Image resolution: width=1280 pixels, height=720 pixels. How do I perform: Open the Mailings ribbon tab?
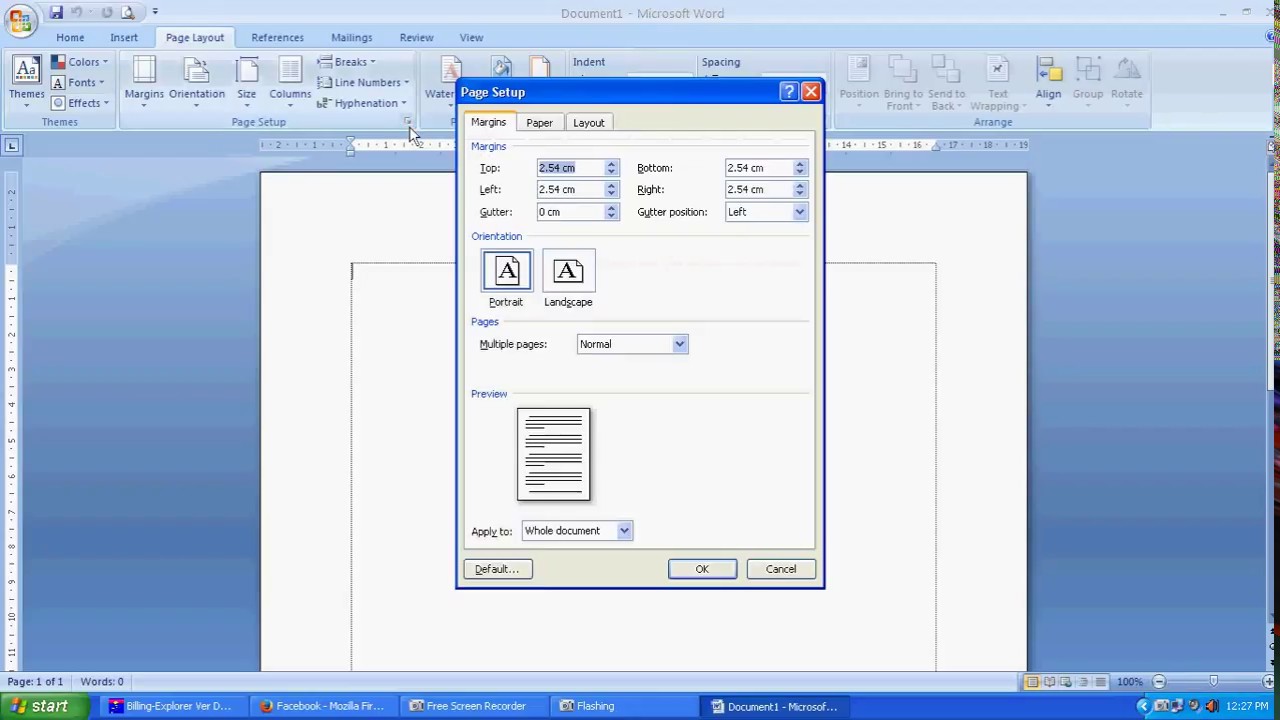351,38
